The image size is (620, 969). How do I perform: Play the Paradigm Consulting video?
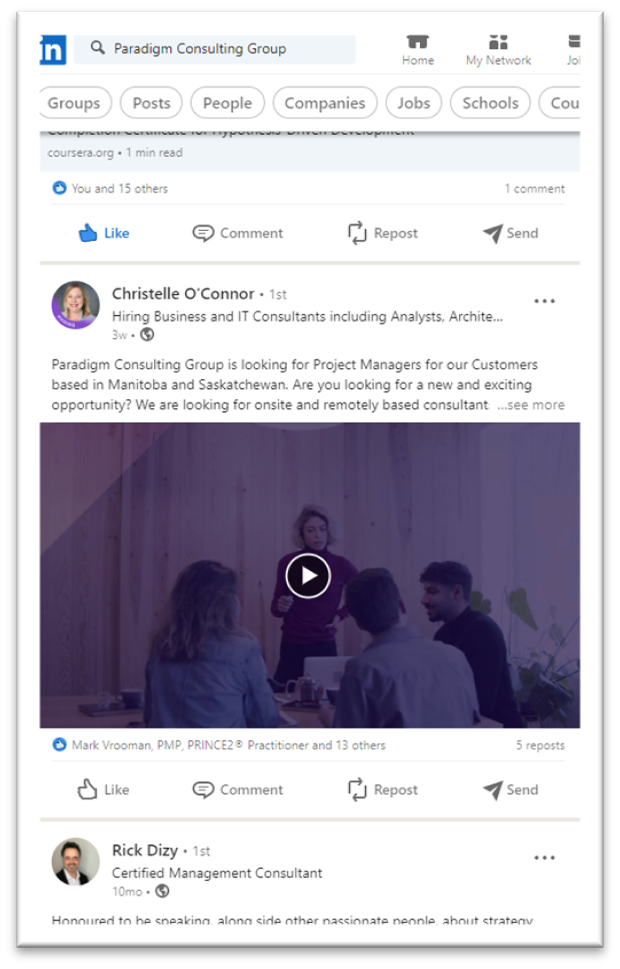pyautogui.click(x=308, y=575)
